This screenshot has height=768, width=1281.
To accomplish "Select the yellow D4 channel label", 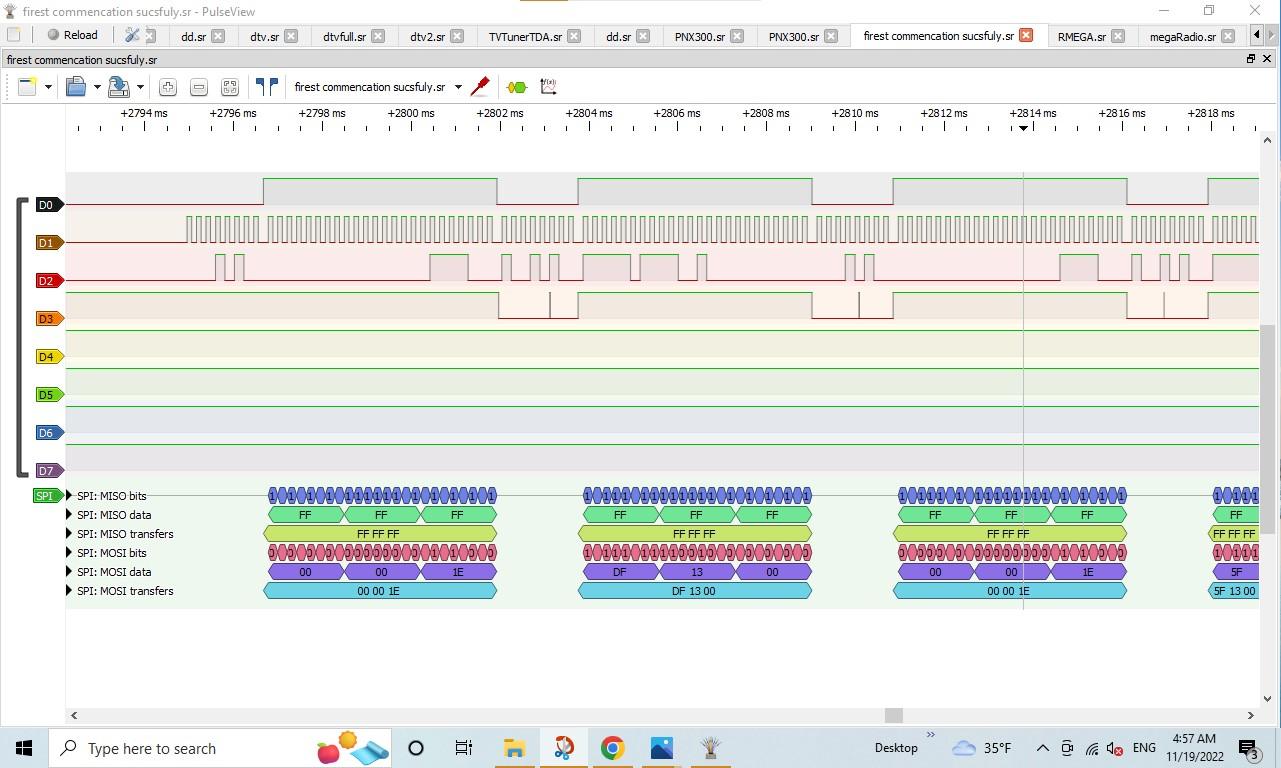I will (x=49, y=357).
